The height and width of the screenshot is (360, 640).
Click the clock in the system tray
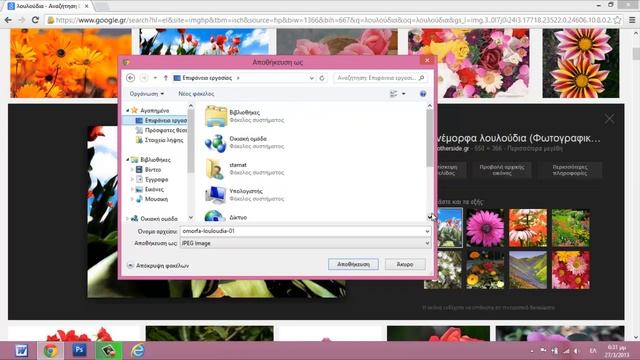tap(616, 351)
